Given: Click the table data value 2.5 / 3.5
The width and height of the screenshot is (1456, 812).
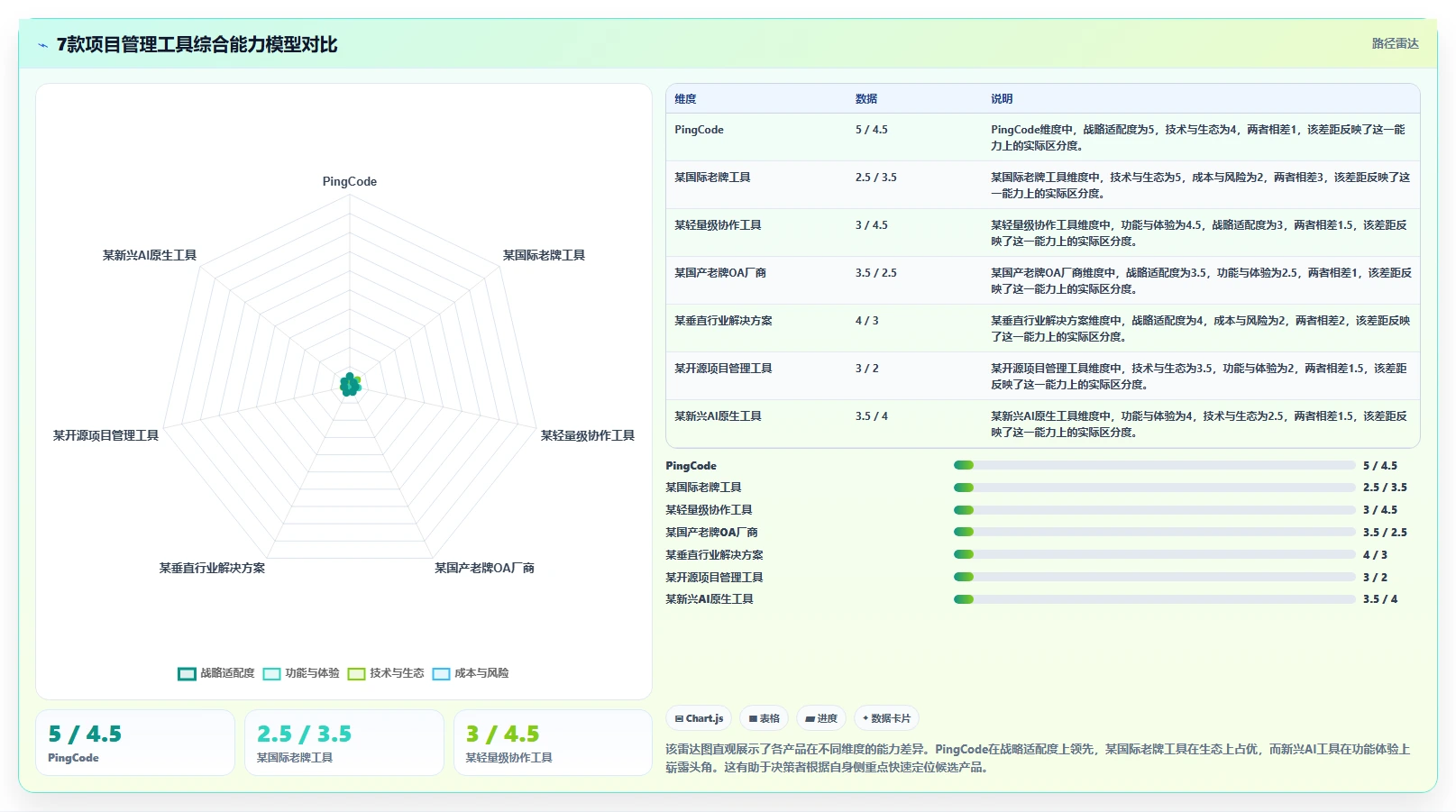Looking at the screenshot, I should pyautogui.click(x=876, y=178).
